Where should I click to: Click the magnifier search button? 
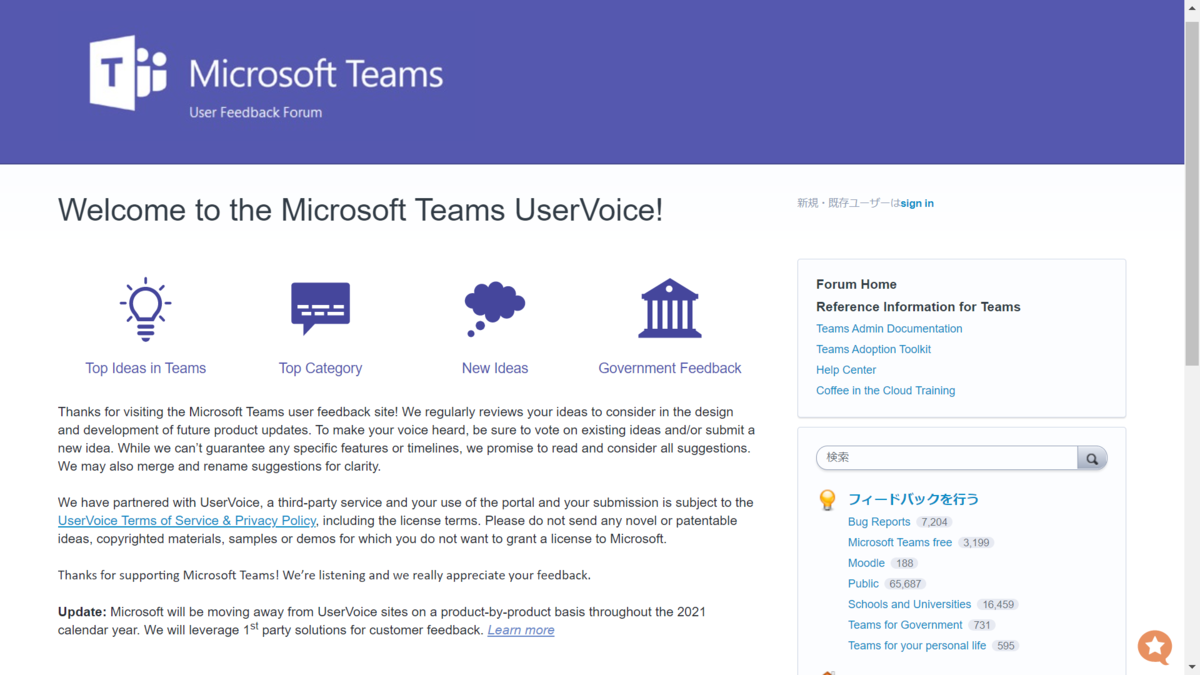(x=1092, y=458)
